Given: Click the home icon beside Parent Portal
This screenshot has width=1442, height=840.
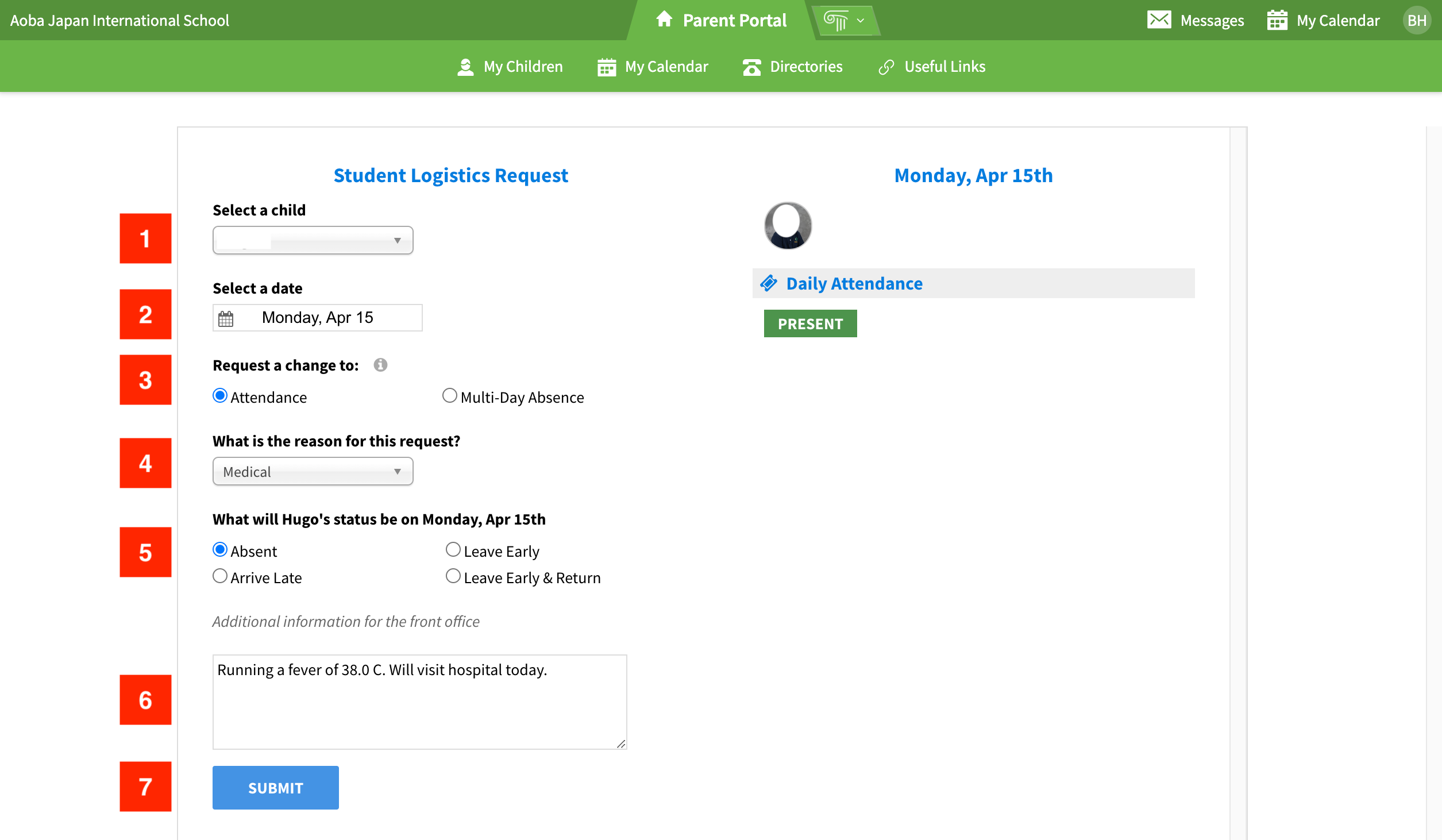Looking at the screenshot, I should pyautogui.click(x=664, y=20).
